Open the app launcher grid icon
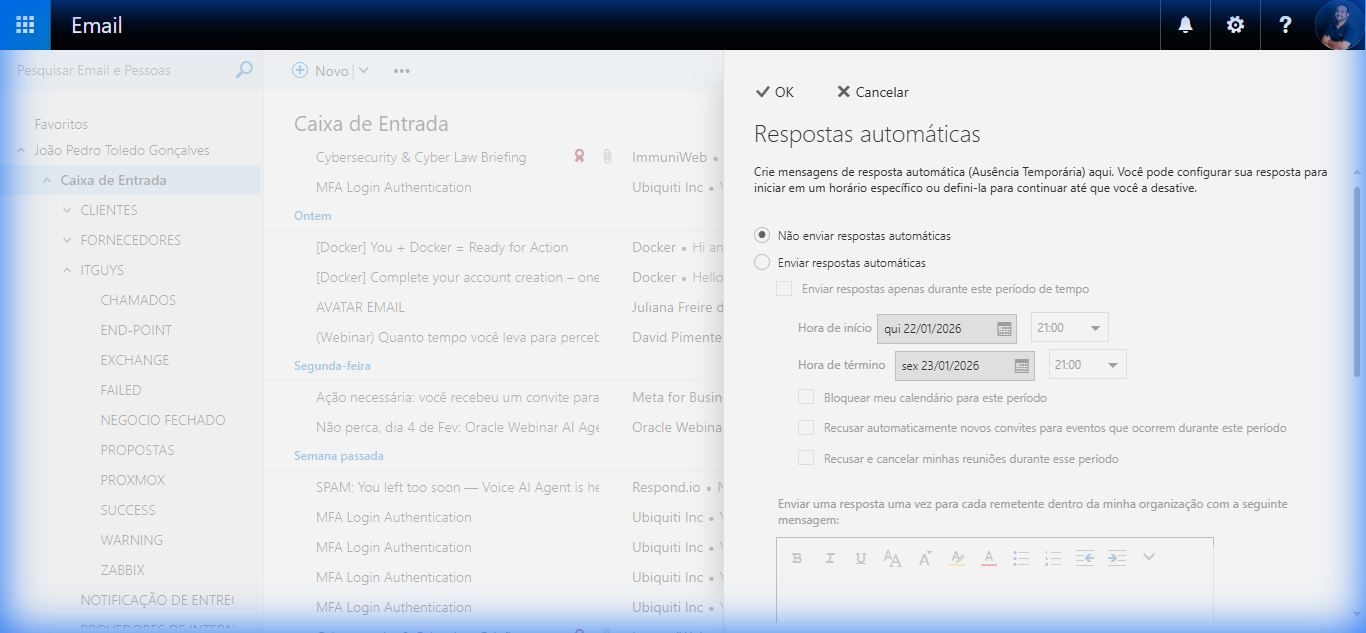The height and width of the screenshot is (633, 1366). click(x=25, y=25)
